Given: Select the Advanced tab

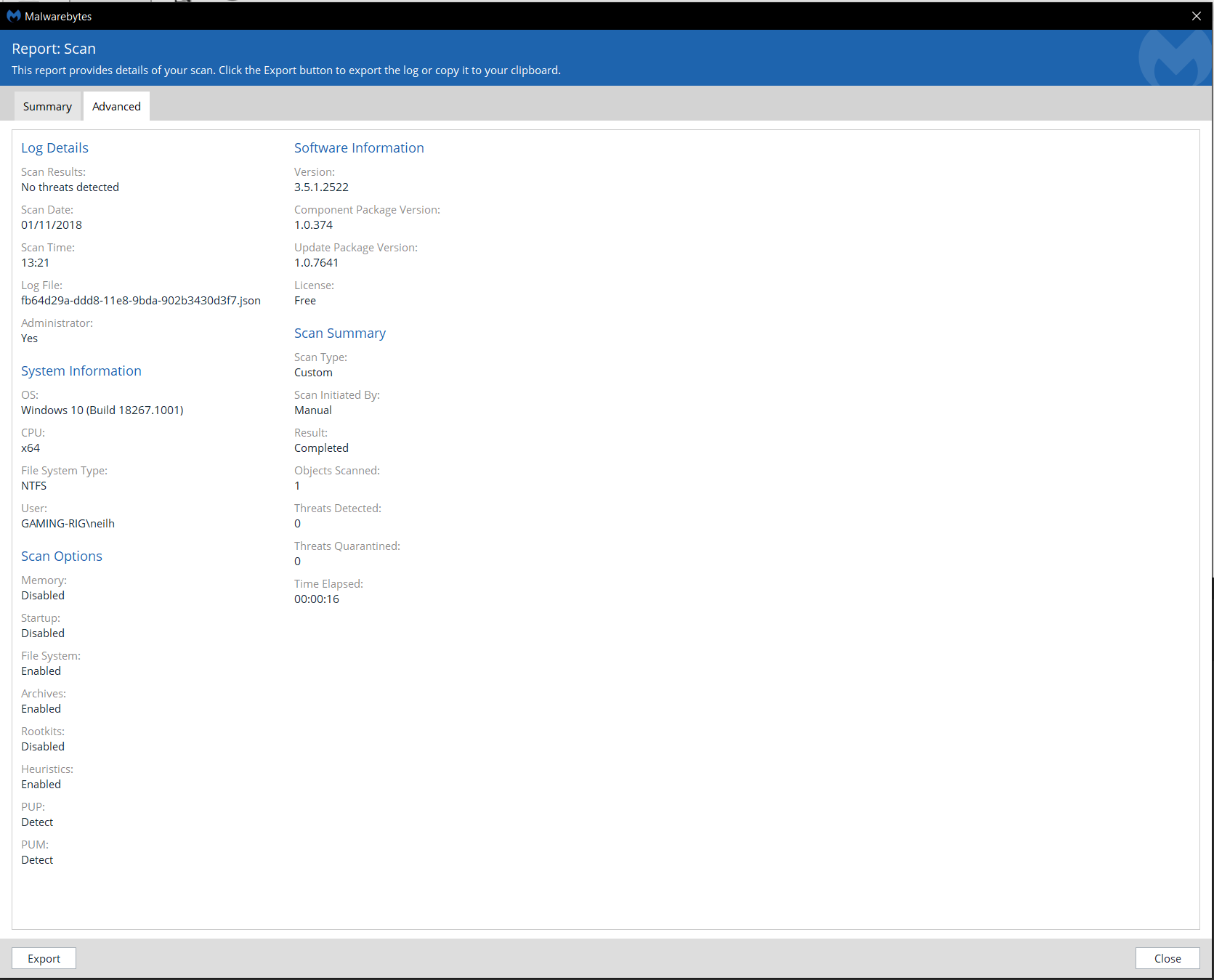Looking at the screenshot, I should (x=116, y=107).
